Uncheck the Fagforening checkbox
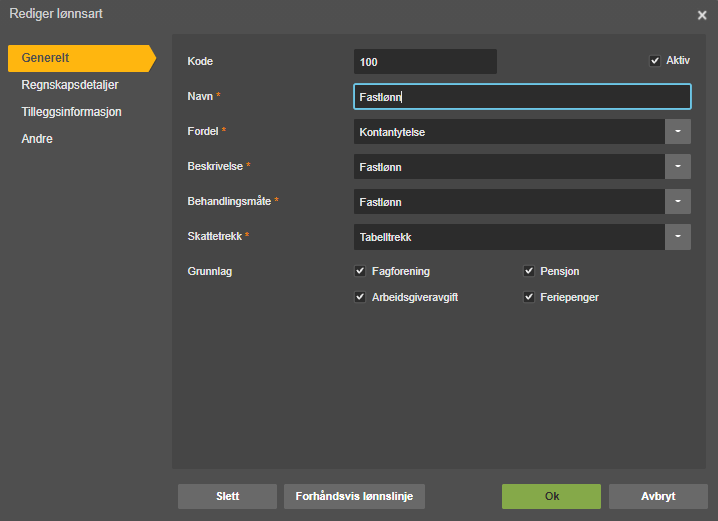This screenshot has width=718, height=521. click(x=360, y=271)
